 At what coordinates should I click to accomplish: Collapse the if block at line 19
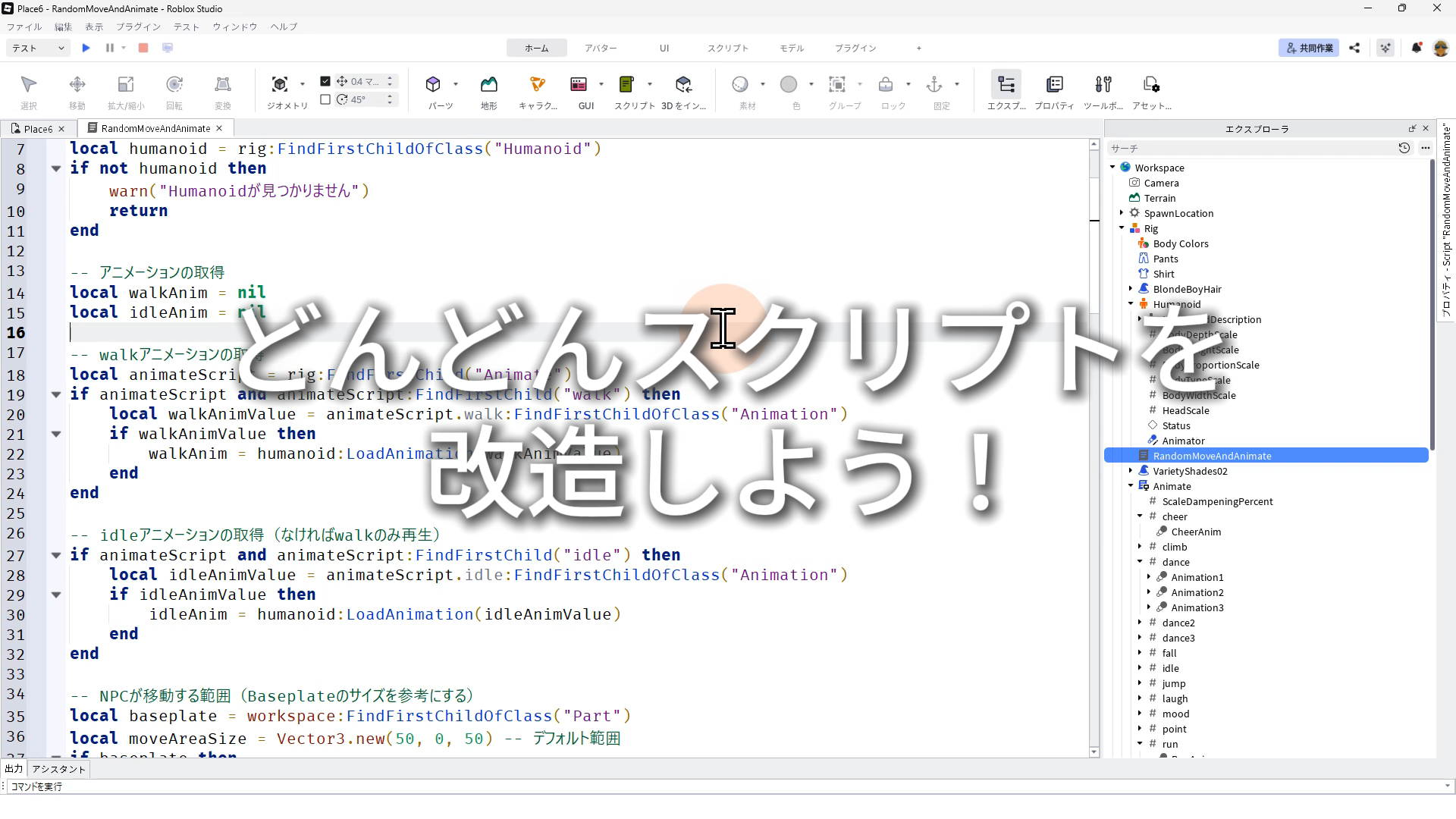pos(56,394)
